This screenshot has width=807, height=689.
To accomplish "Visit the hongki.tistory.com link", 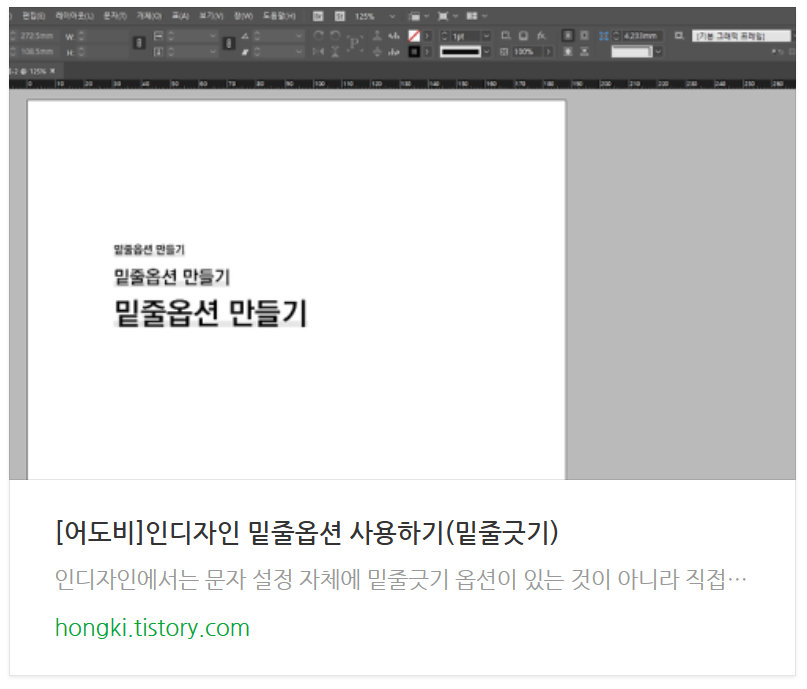I will tap(152, 628).
